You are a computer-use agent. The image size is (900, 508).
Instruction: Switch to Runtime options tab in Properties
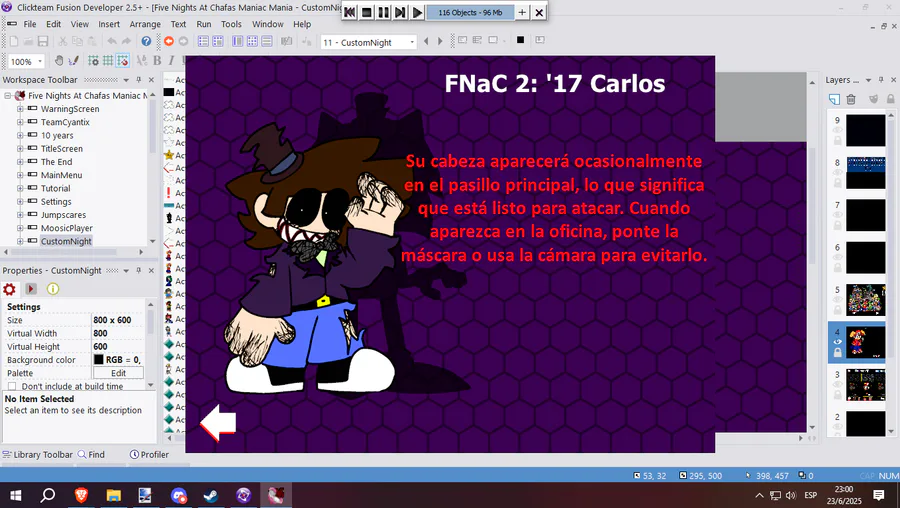(31, 289)
